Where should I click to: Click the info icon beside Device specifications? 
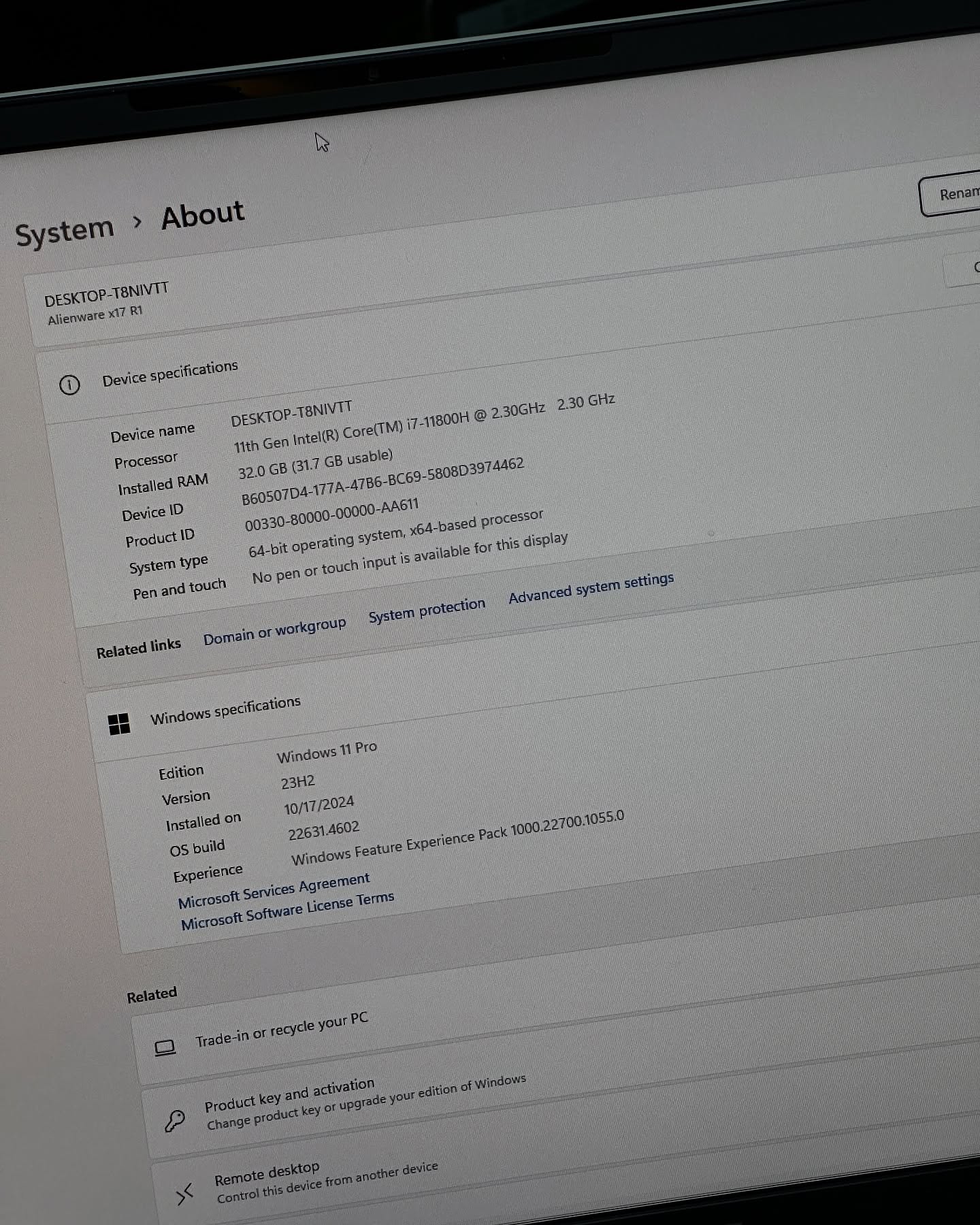coord(69,385)
